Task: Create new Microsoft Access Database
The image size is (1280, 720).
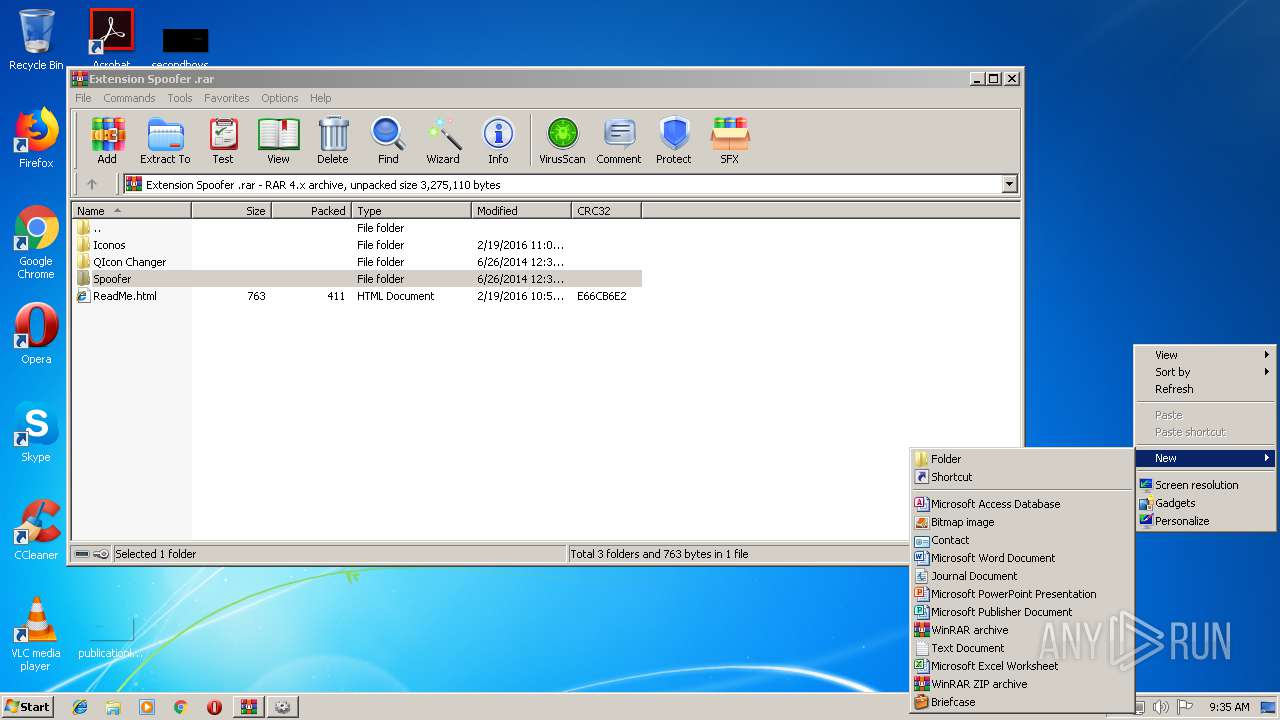Action: point(1021,504)
